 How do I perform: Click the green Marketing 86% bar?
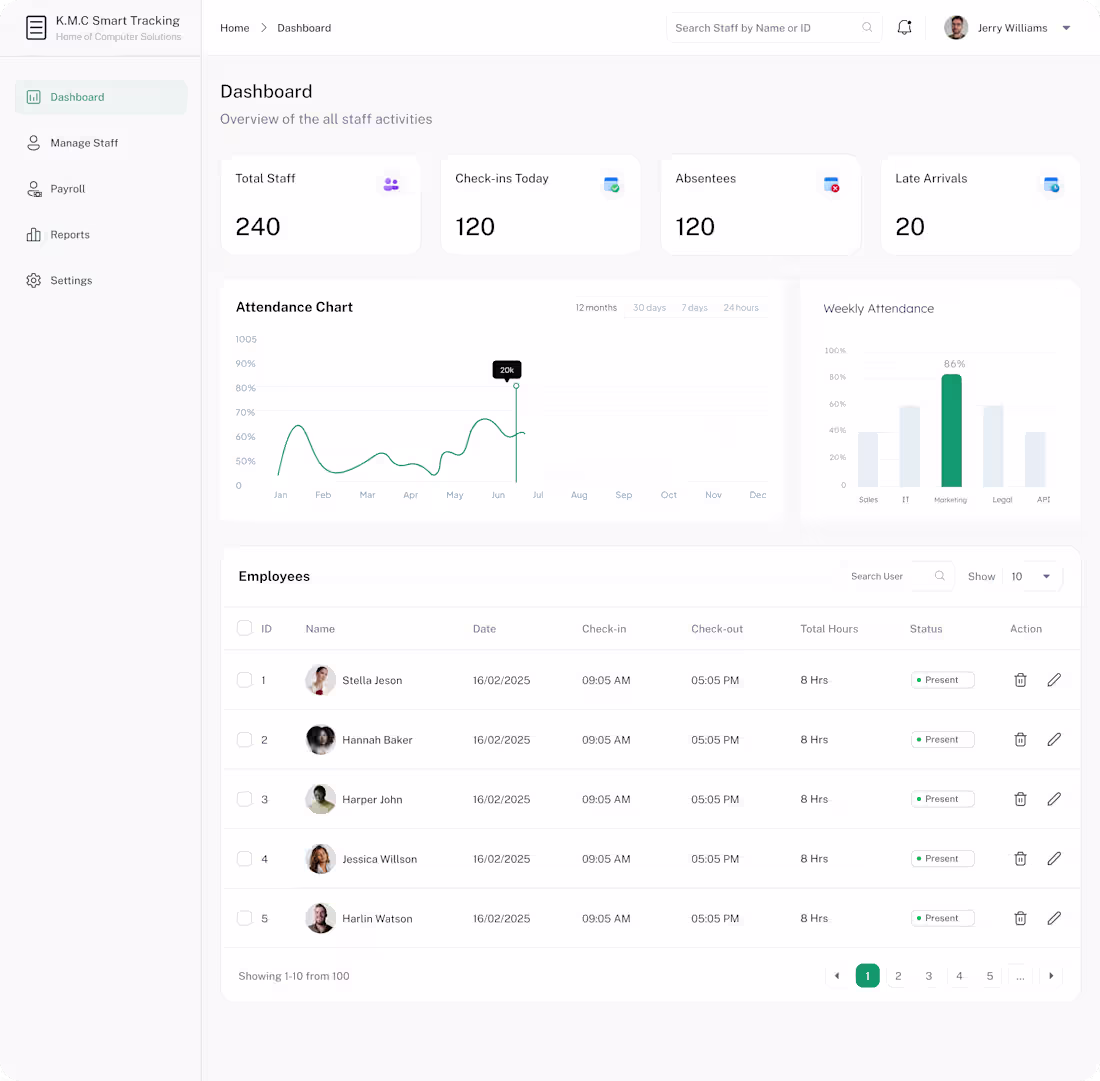[951, 431]
